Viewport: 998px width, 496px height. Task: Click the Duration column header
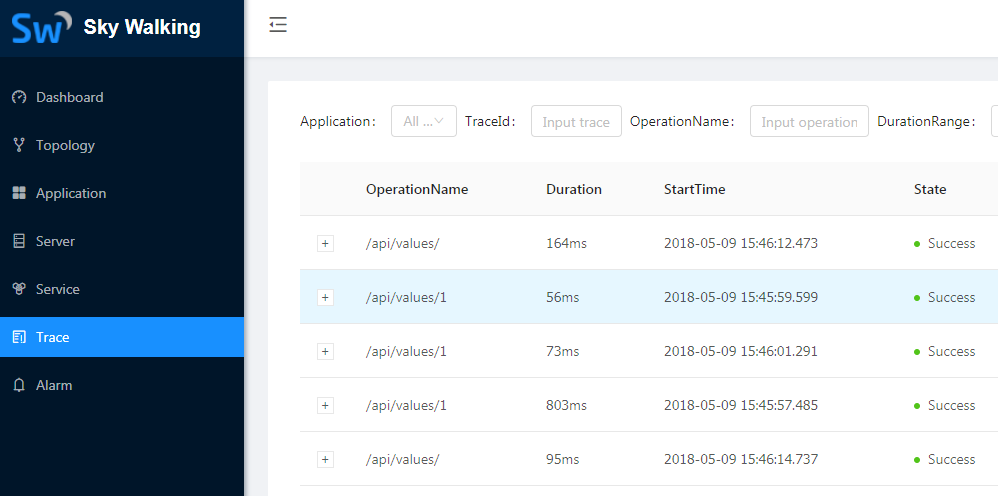pyautogui.click(x=574, y=189)
